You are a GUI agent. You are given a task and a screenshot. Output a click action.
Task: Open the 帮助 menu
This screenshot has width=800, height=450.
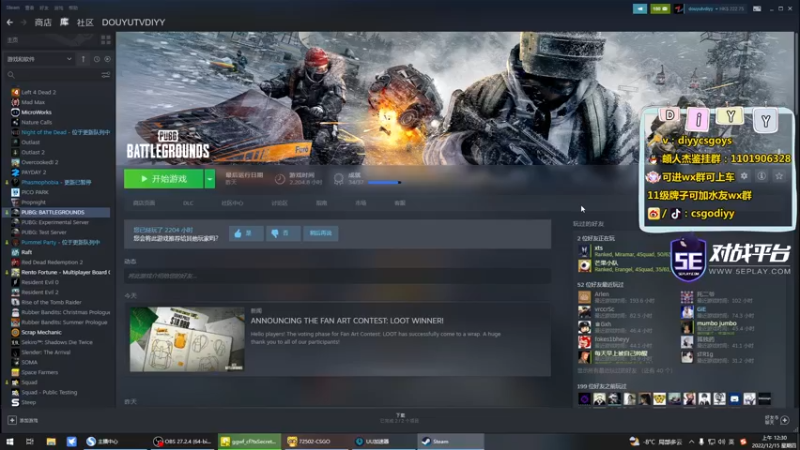pyautogui.click(x=73, y=8)
